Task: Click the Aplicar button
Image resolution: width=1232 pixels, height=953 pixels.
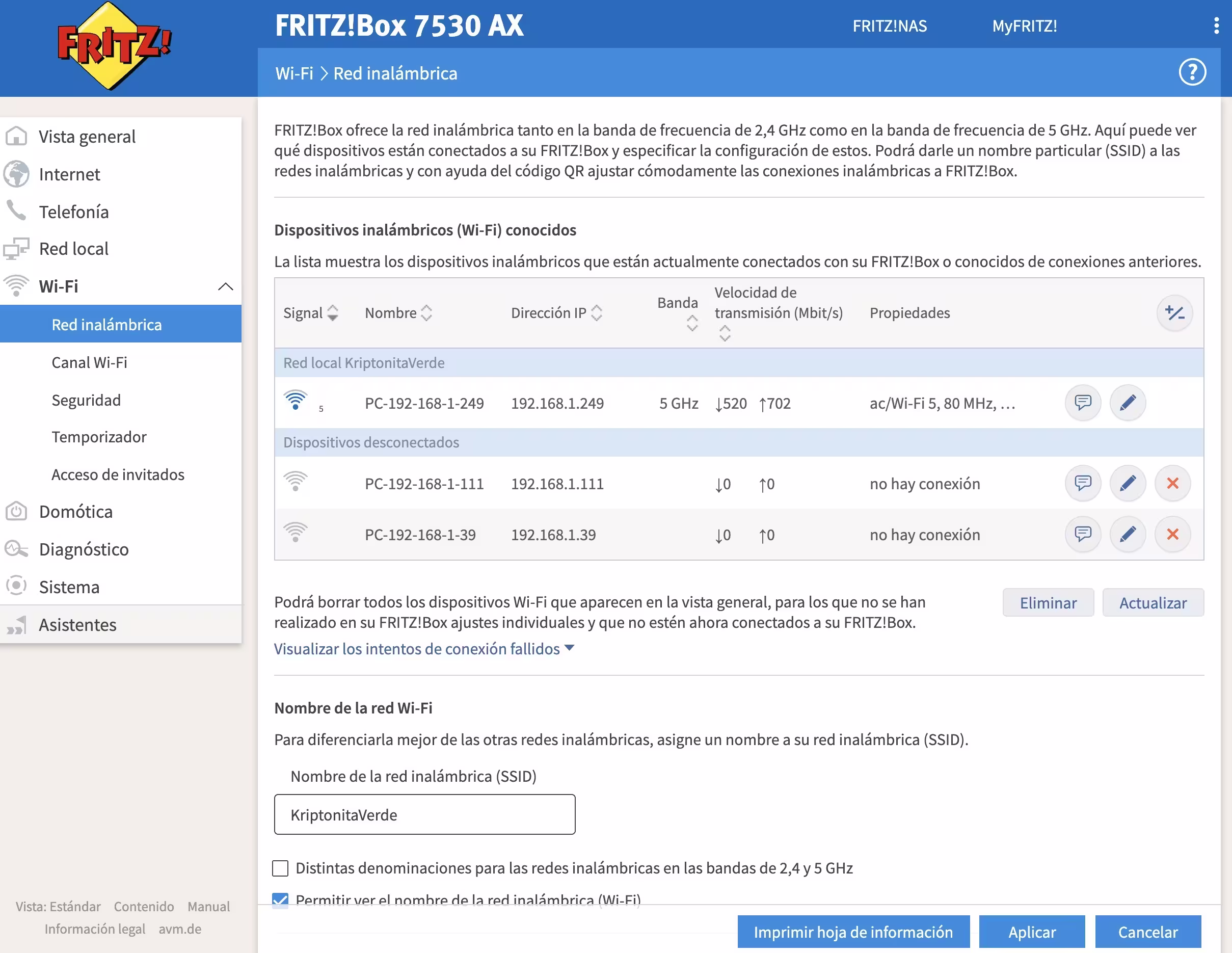Action: coord(1032,932)
